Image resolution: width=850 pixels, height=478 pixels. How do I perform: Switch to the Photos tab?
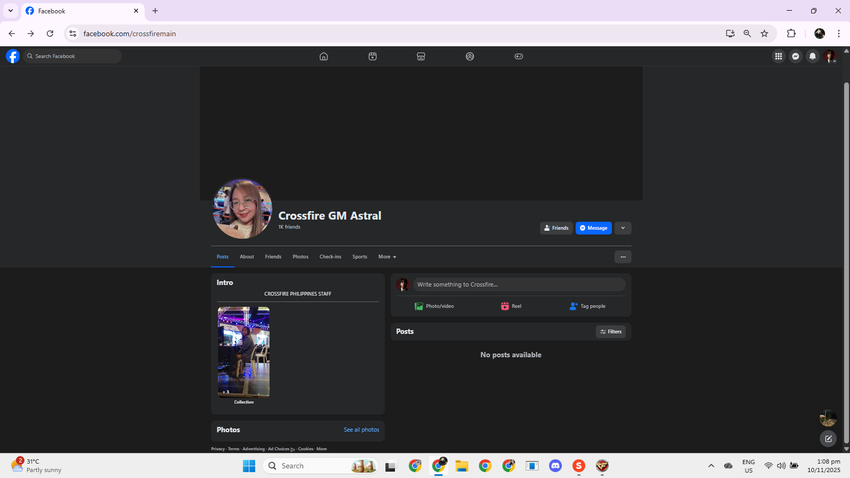pos(300,257)
